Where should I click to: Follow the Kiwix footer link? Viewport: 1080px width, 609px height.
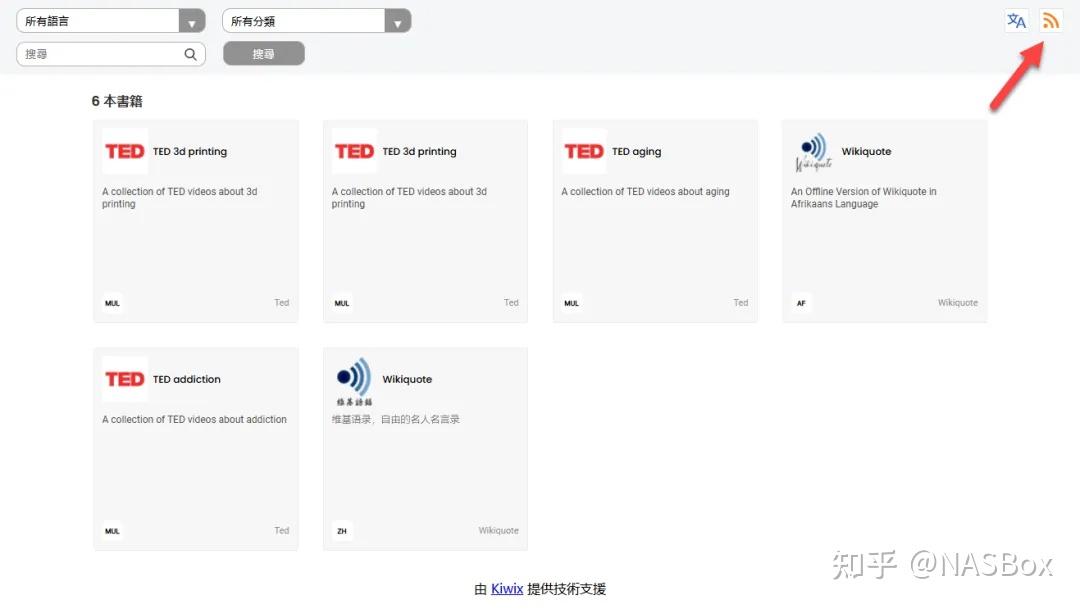coord(507,589)
